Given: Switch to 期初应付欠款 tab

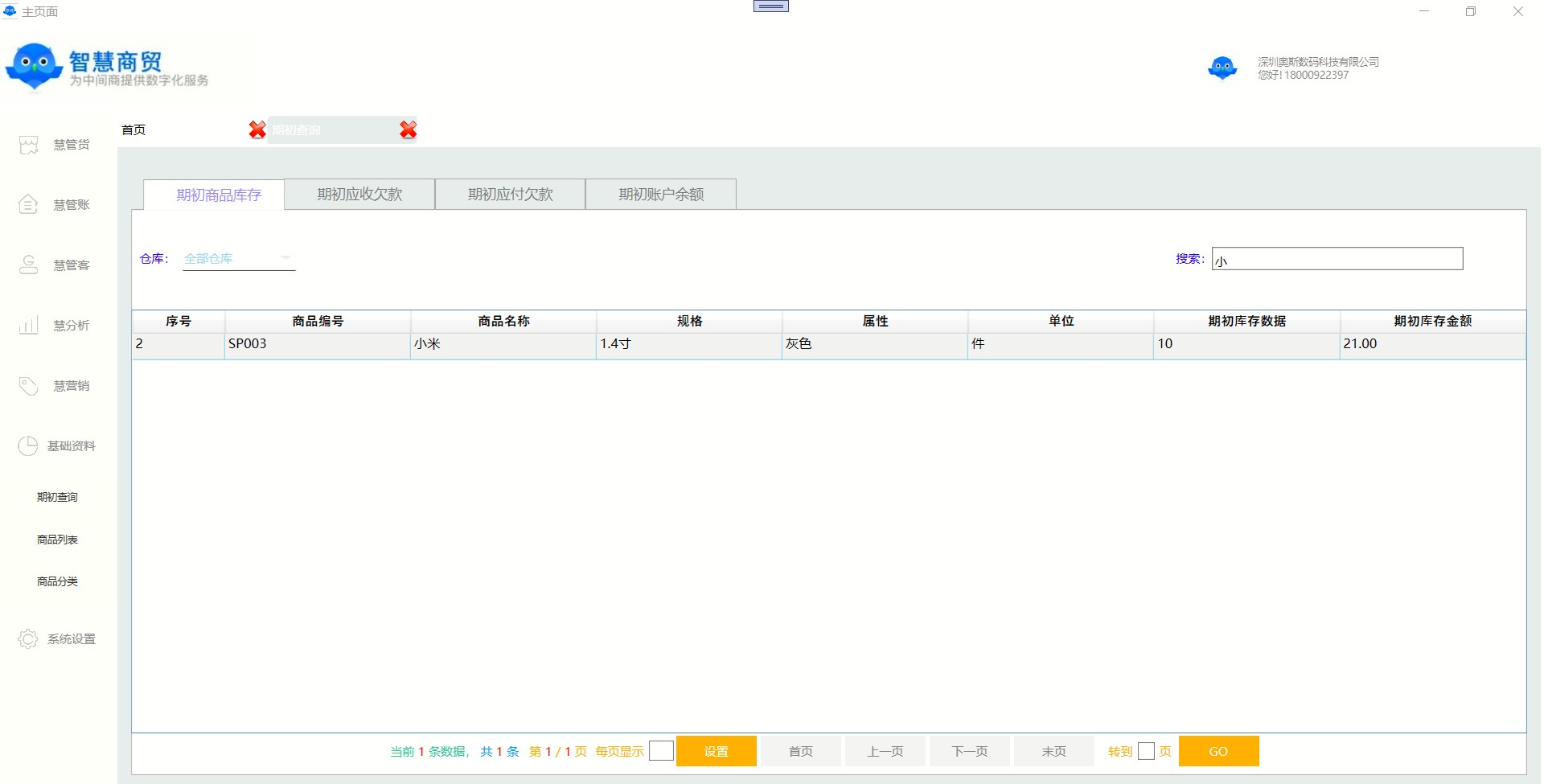Looking at the screenshot, I should (x=511, y=194).
